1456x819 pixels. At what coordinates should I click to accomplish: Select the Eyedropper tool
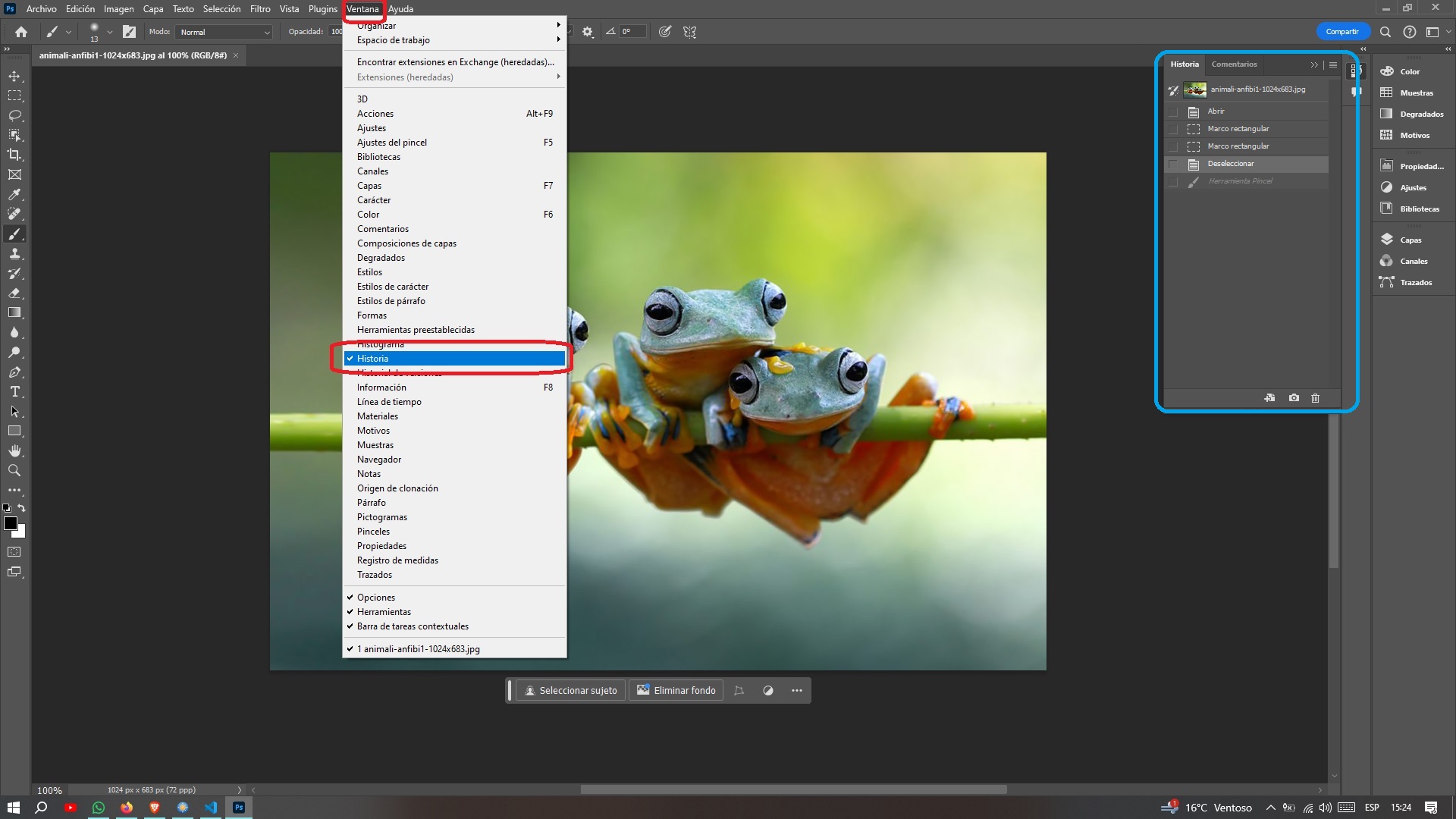pyautogui.click(x=14, y=194)
